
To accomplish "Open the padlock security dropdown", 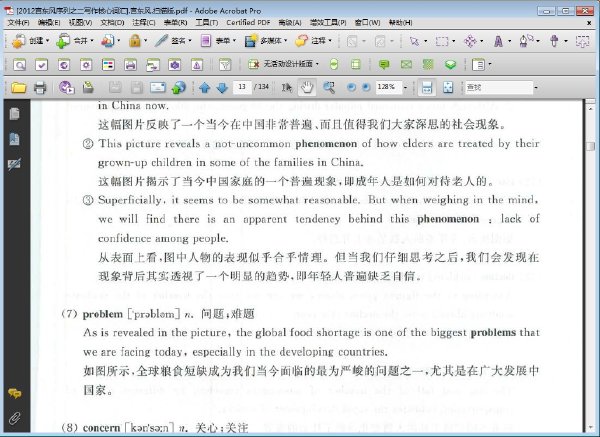I will [145, 41].
